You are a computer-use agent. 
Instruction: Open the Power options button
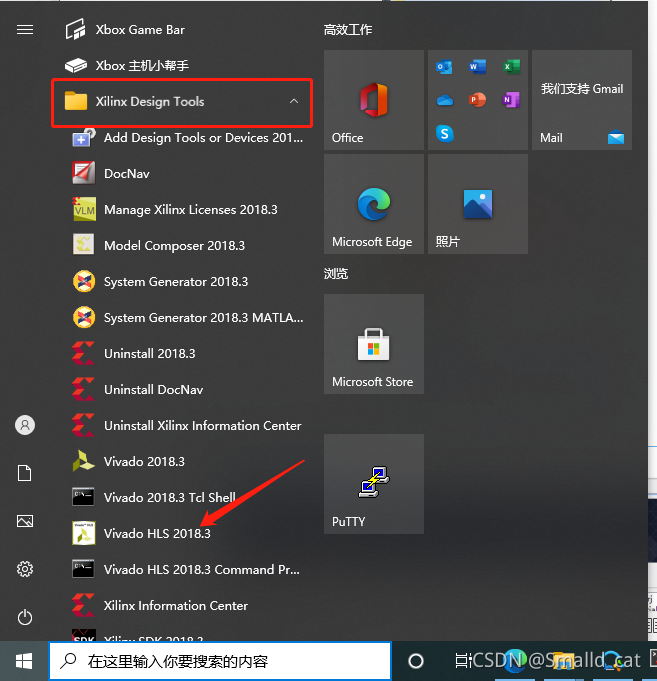click(25, 617)
